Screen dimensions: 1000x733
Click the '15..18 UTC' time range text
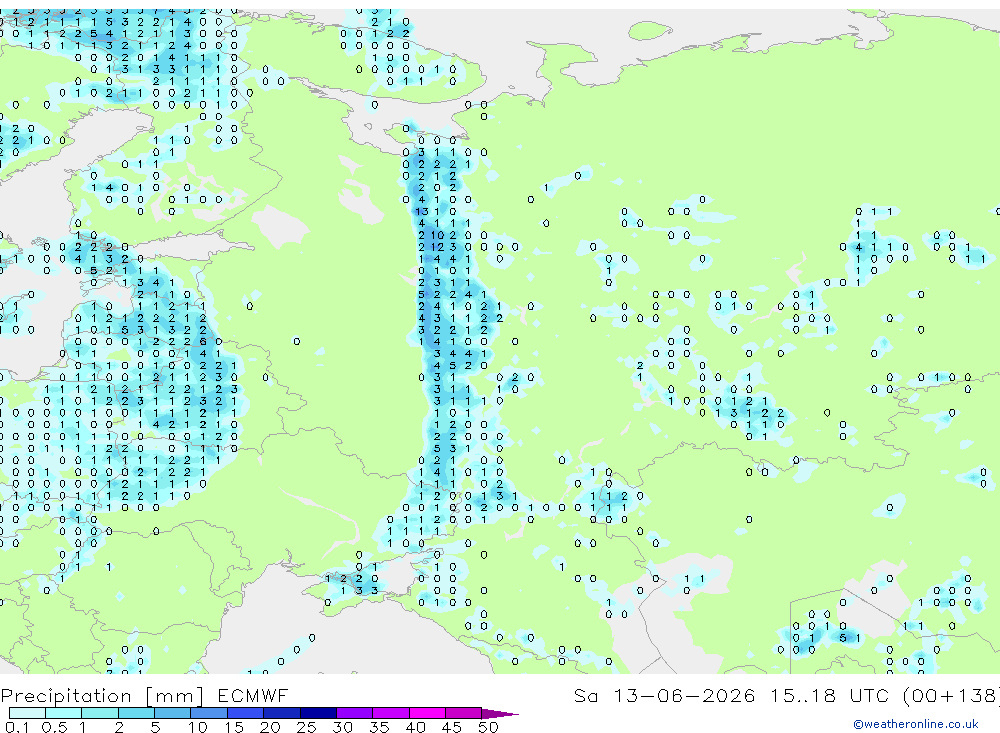pyautogui.click(x=829, y=695)
